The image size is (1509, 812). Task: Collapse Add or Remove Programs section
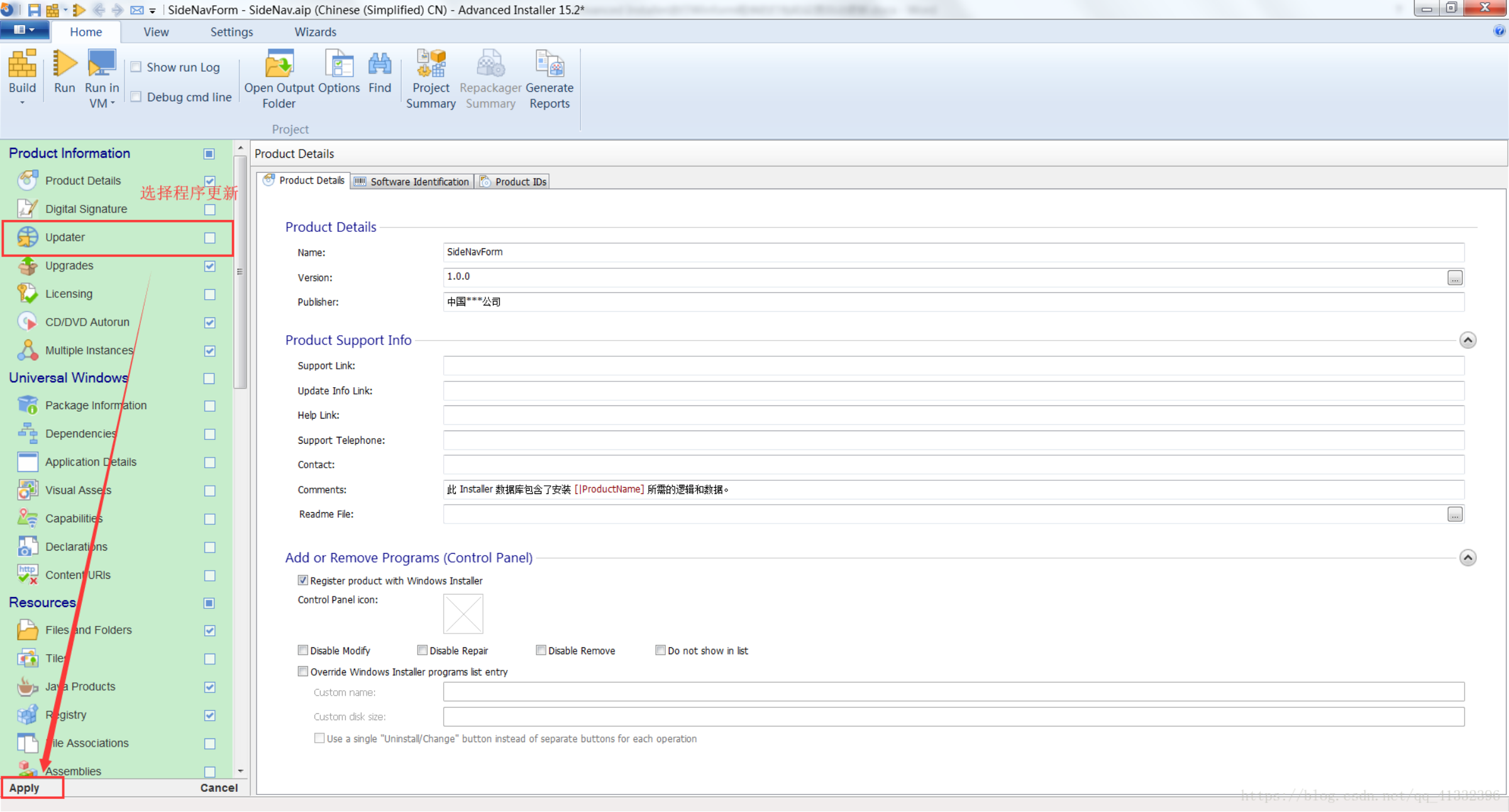click(1468, 557)
